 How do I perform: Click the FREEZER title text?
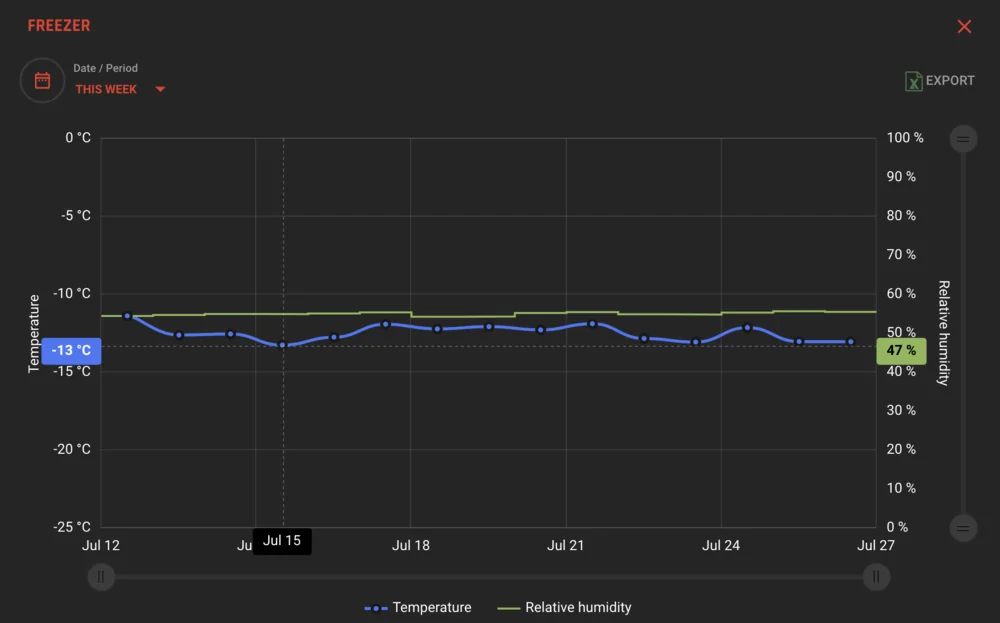point(59,26)
